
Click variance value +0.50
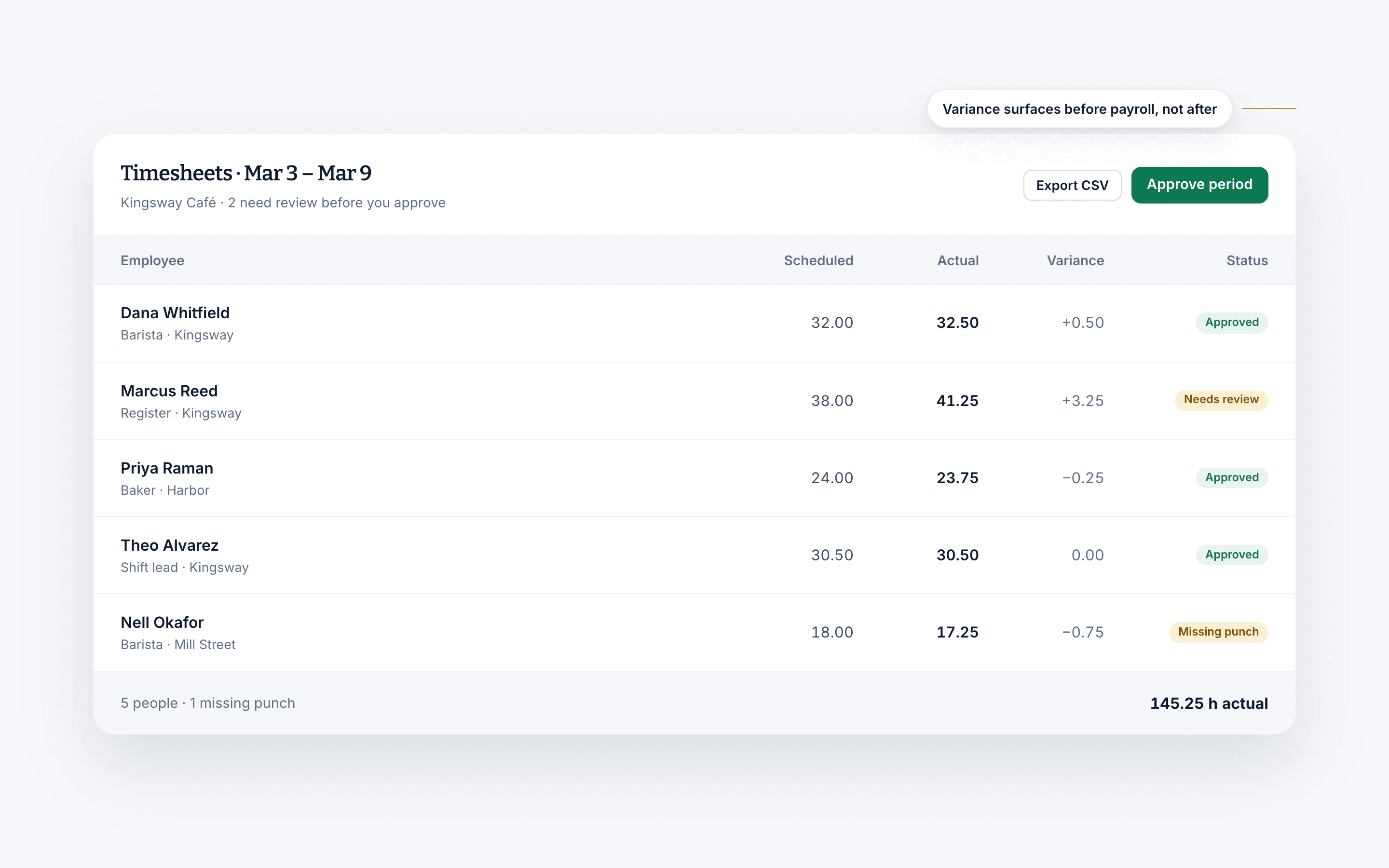coord(1082,323)
